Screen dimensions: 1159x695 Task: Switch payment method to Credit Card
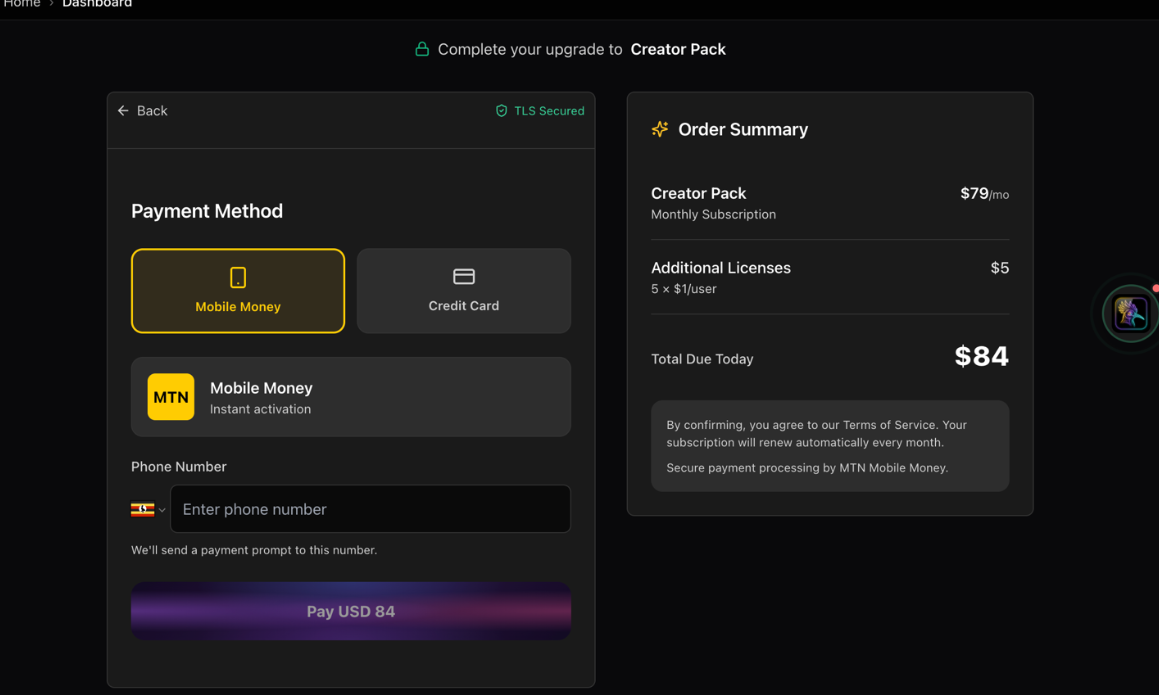tap(464, 291)
